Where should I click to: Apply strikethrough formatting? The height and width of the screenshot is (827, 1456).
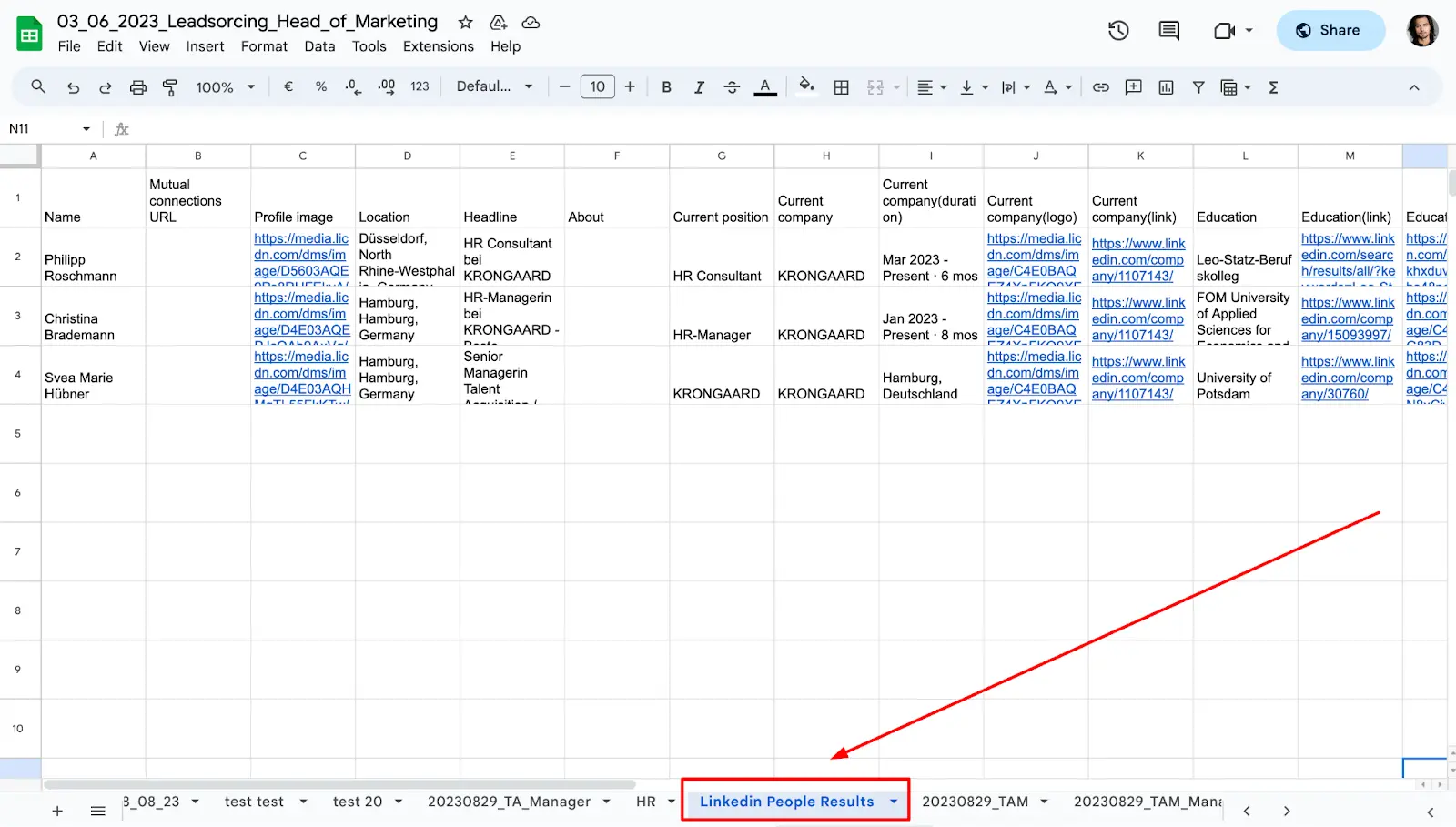[732, 87]
